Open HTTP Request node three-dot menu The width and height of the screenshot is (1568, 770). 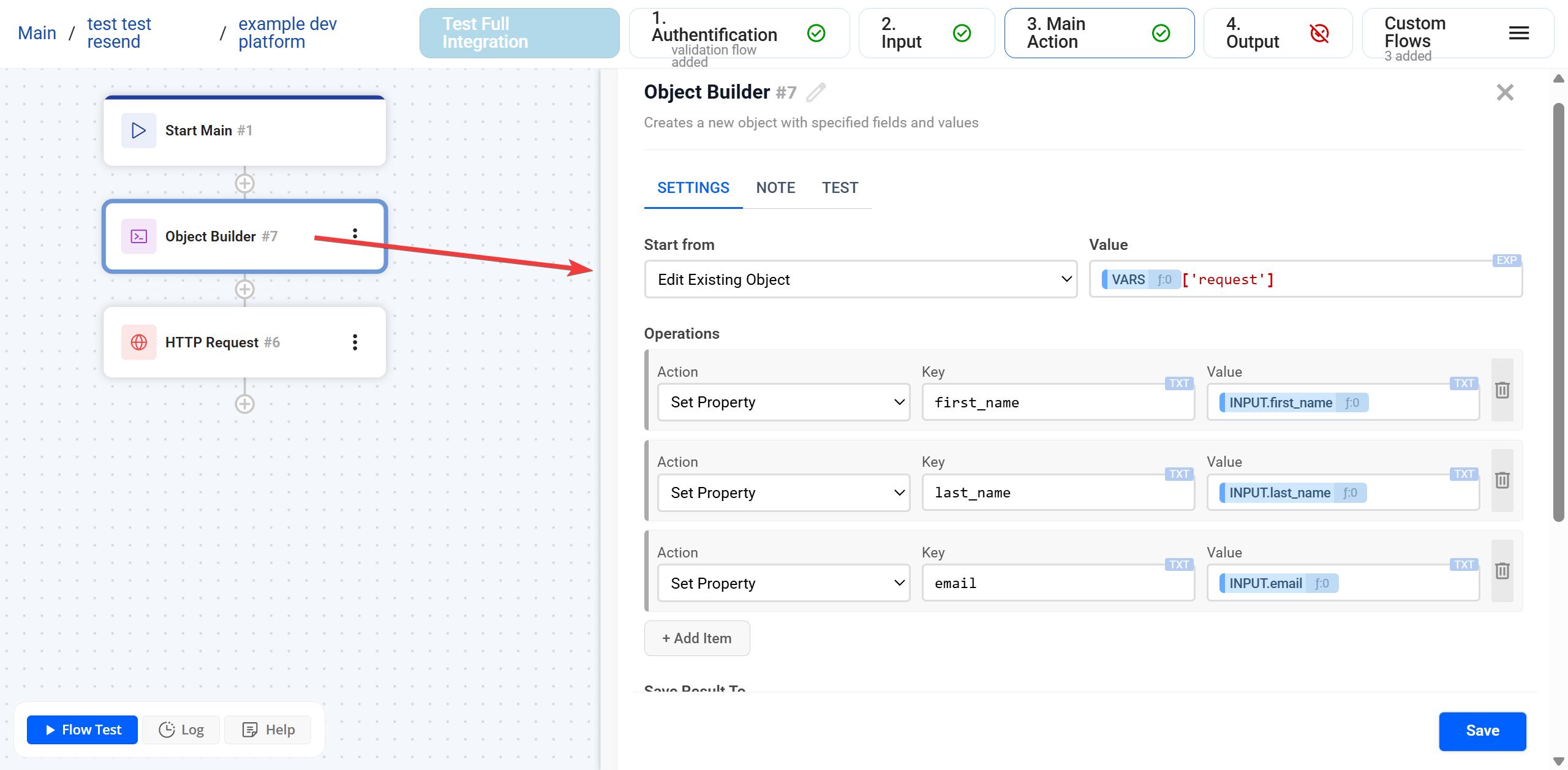coord(355,342)
